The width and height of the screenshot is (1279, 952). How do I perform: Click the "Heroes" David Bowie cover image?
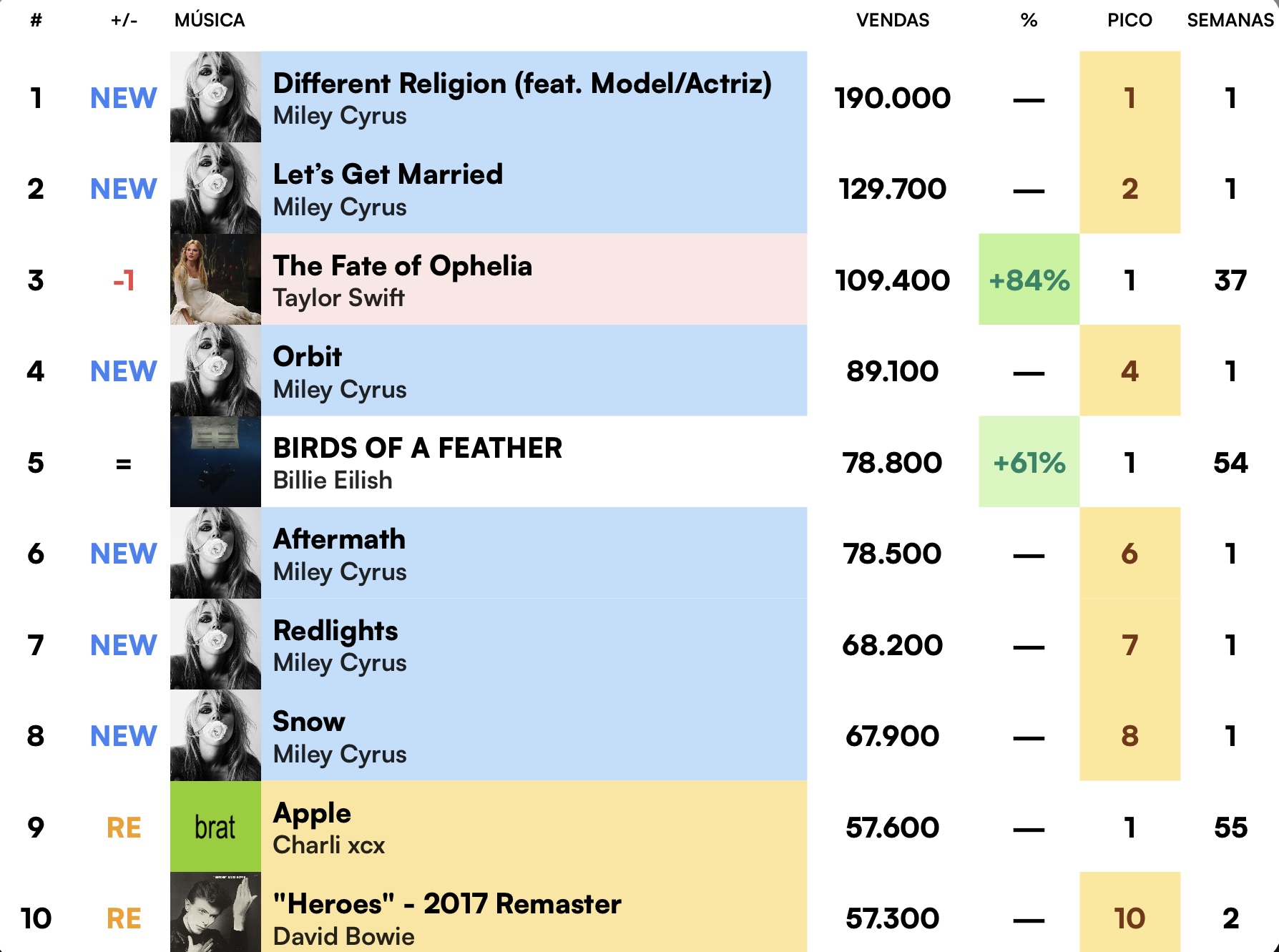215,912
